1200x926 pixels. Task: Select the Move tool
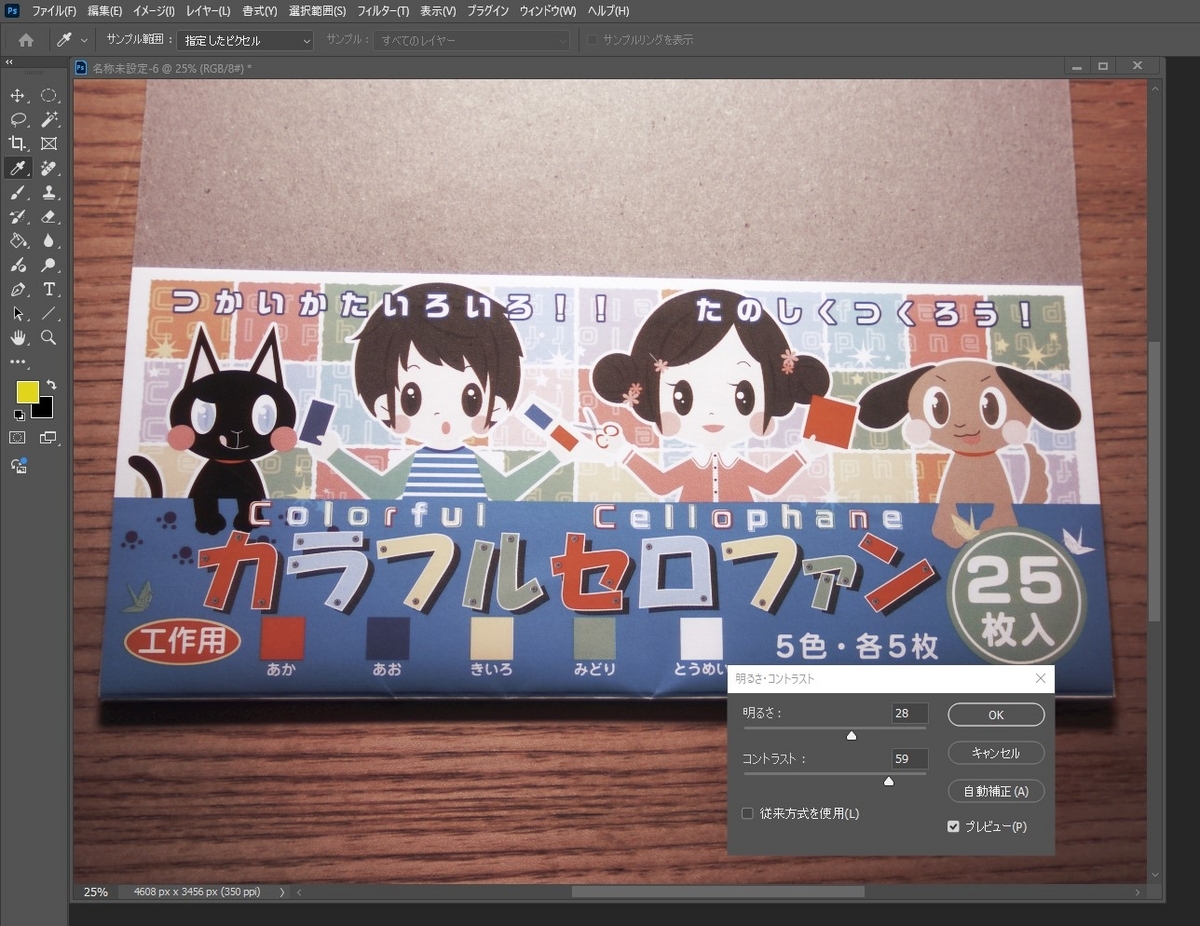(17, 96)
